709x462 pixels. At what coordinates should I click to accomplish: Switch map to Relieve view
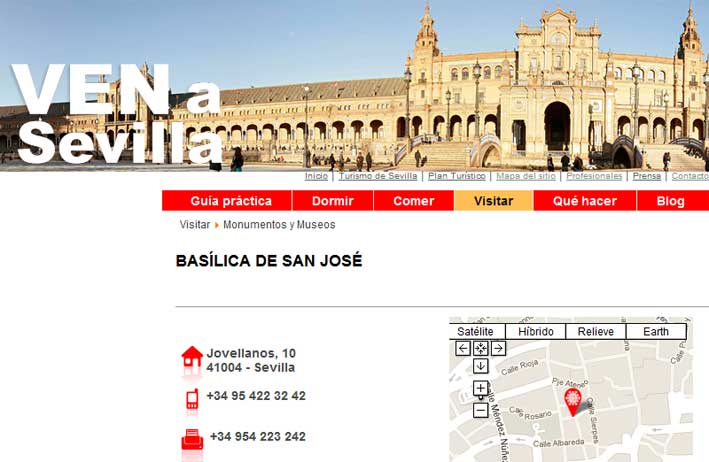tap(596, 331)
